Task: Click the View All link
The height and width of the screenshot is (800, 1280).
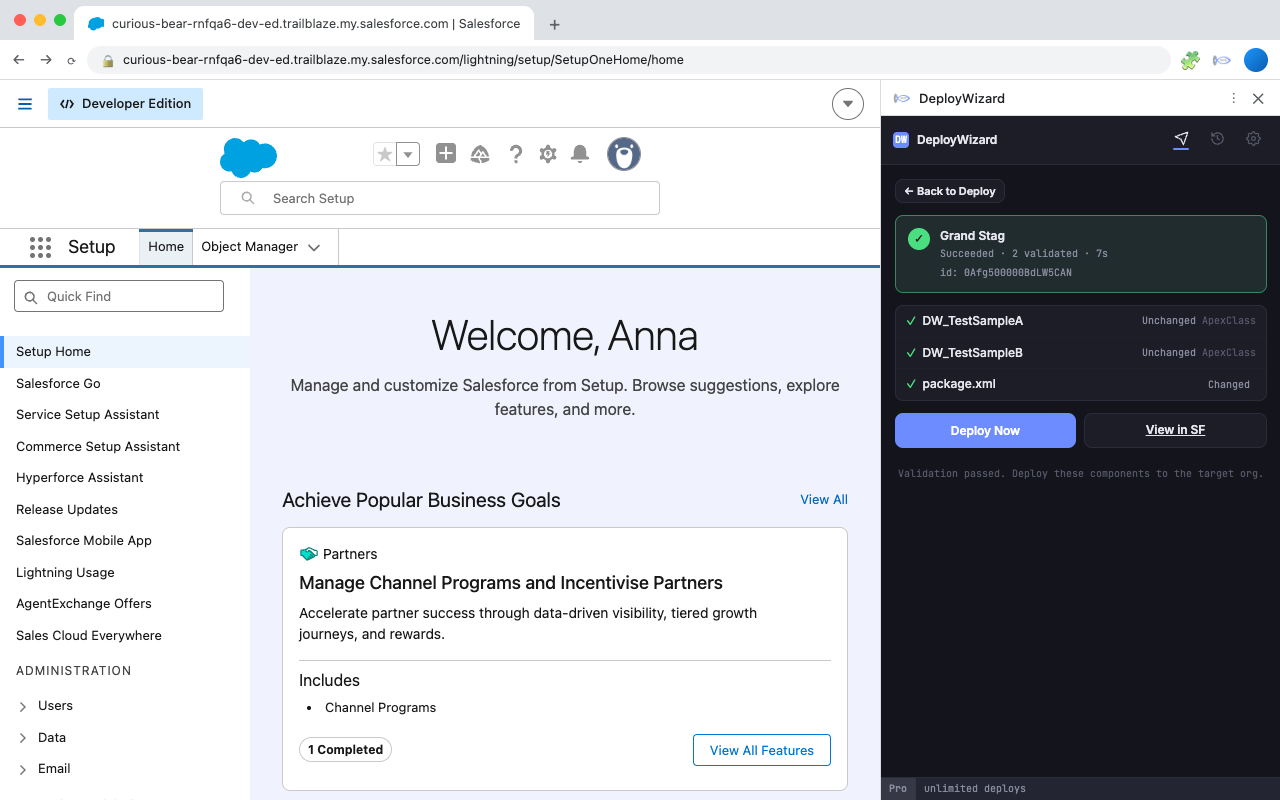Action: pos(824,500)
